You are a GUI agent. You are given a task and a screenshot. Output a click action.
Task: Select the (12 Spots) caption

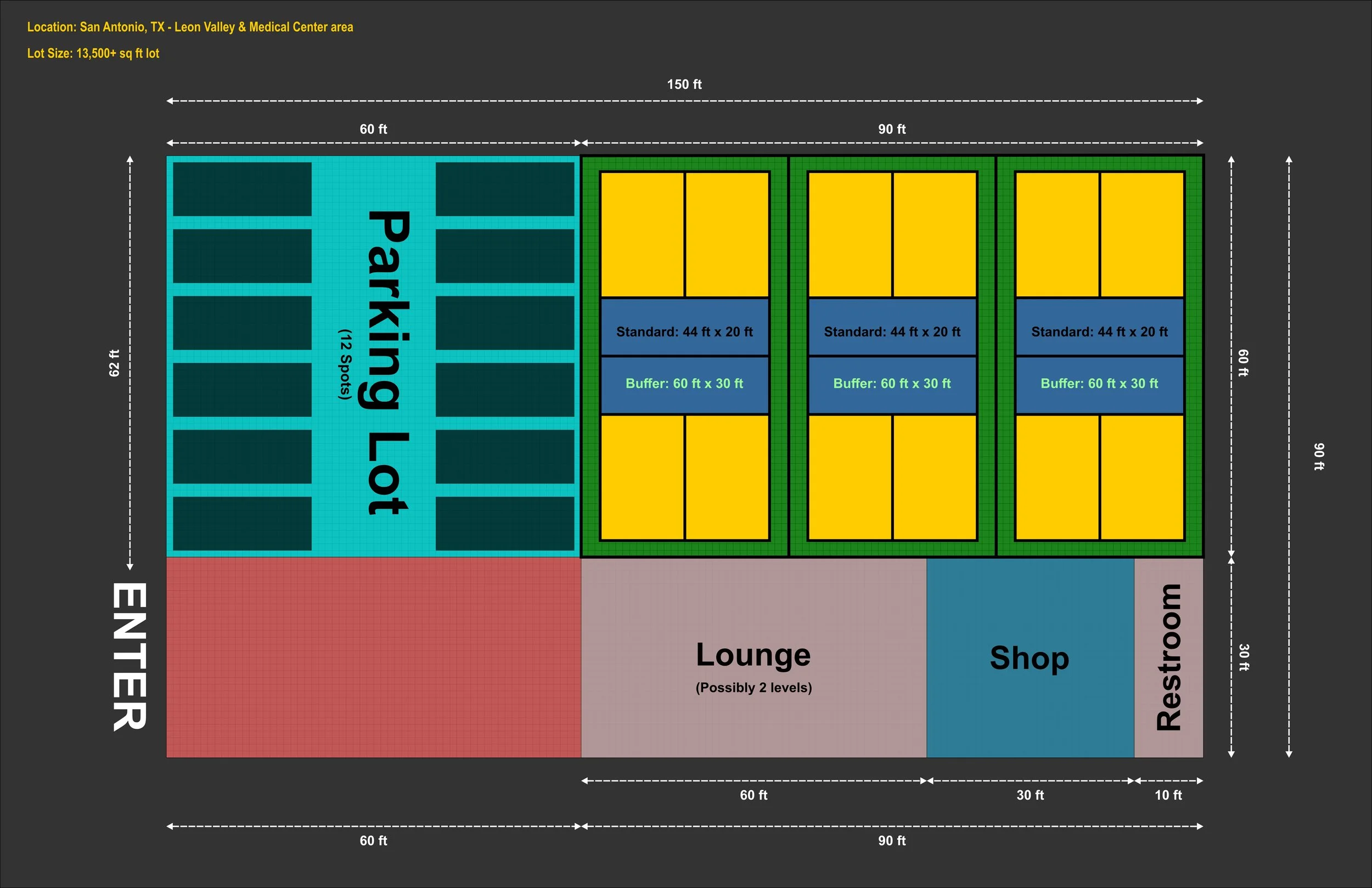tap(345, 364)
